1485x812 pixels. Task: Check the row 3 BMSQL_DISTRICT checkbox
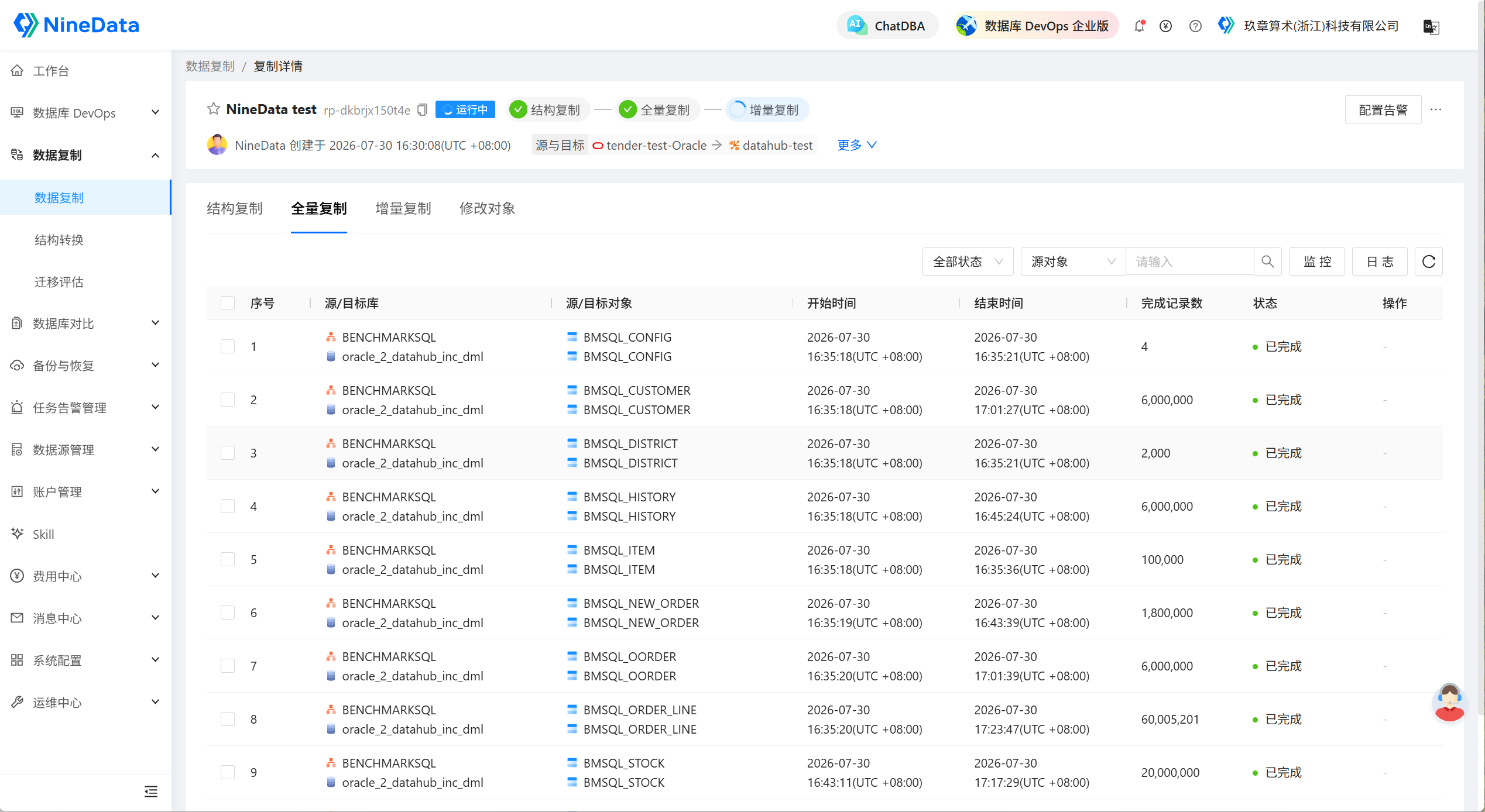point(228,453)
